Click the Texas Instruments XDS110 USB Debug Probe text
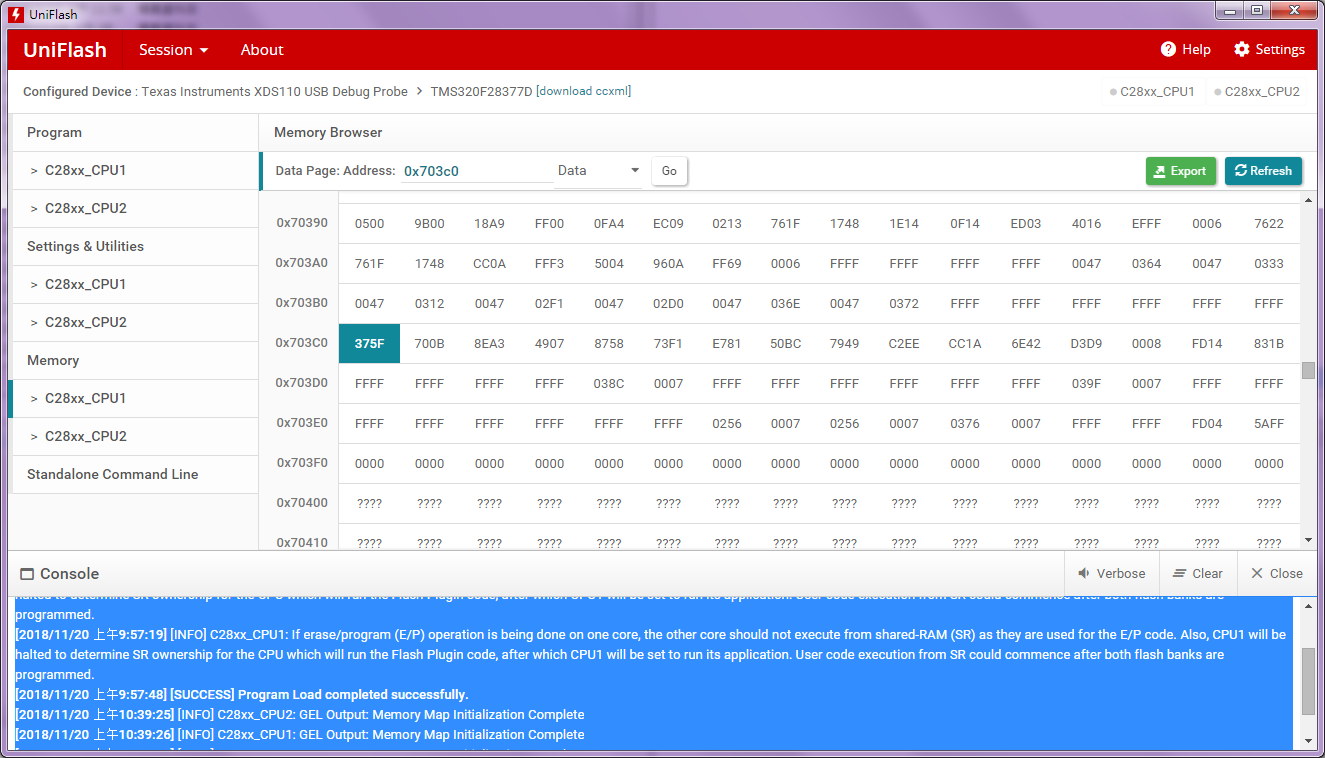 tap(275, 91)
